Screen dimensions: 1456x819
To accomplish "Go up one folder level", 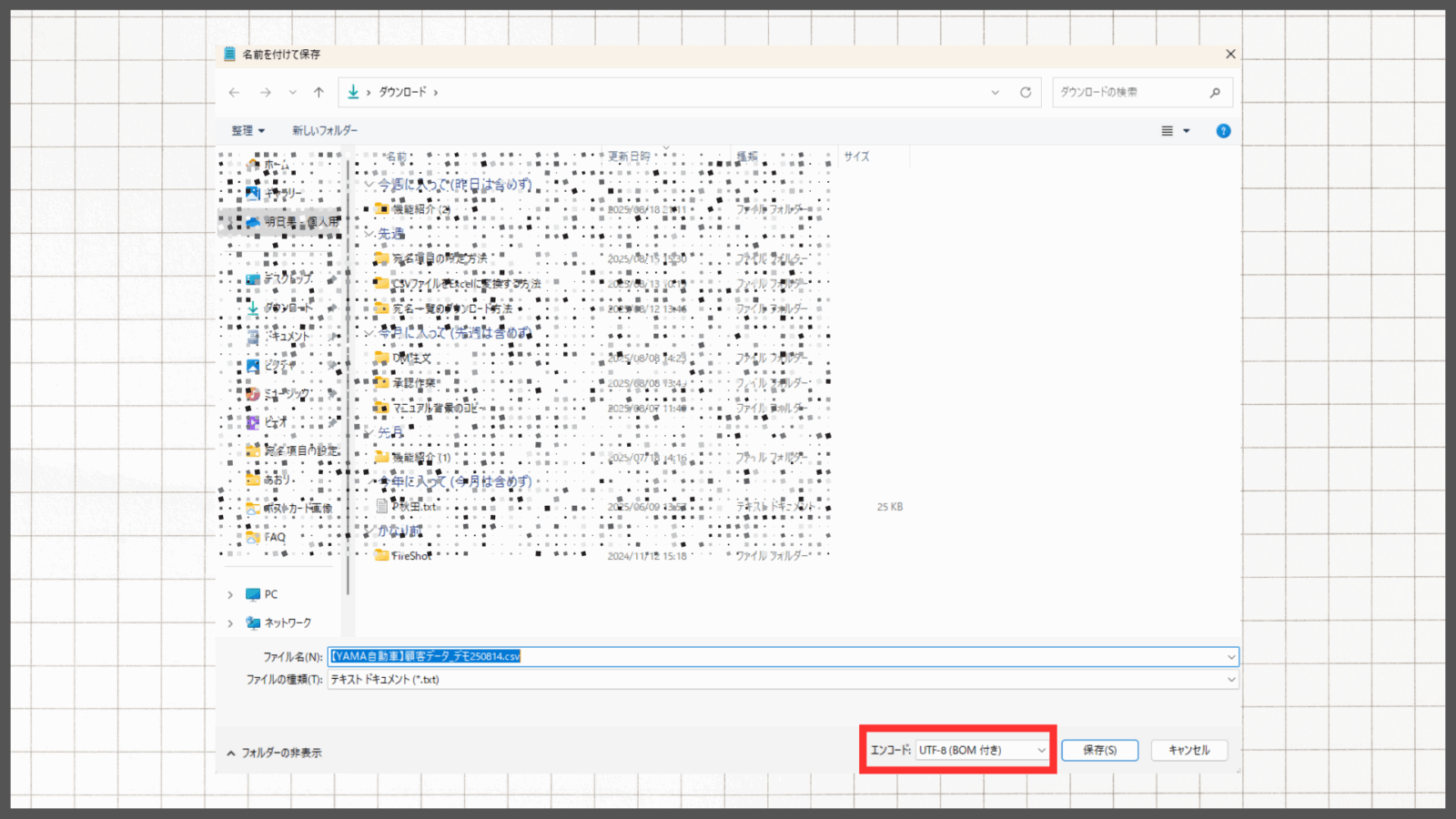I will 318,92.
